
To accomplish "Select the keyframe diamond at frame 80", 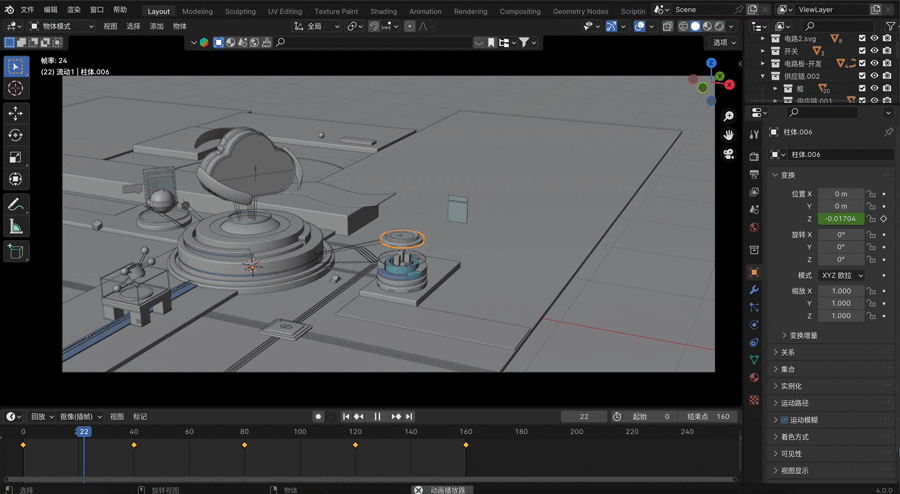I will pyautogui.click(x=245, y=445).
